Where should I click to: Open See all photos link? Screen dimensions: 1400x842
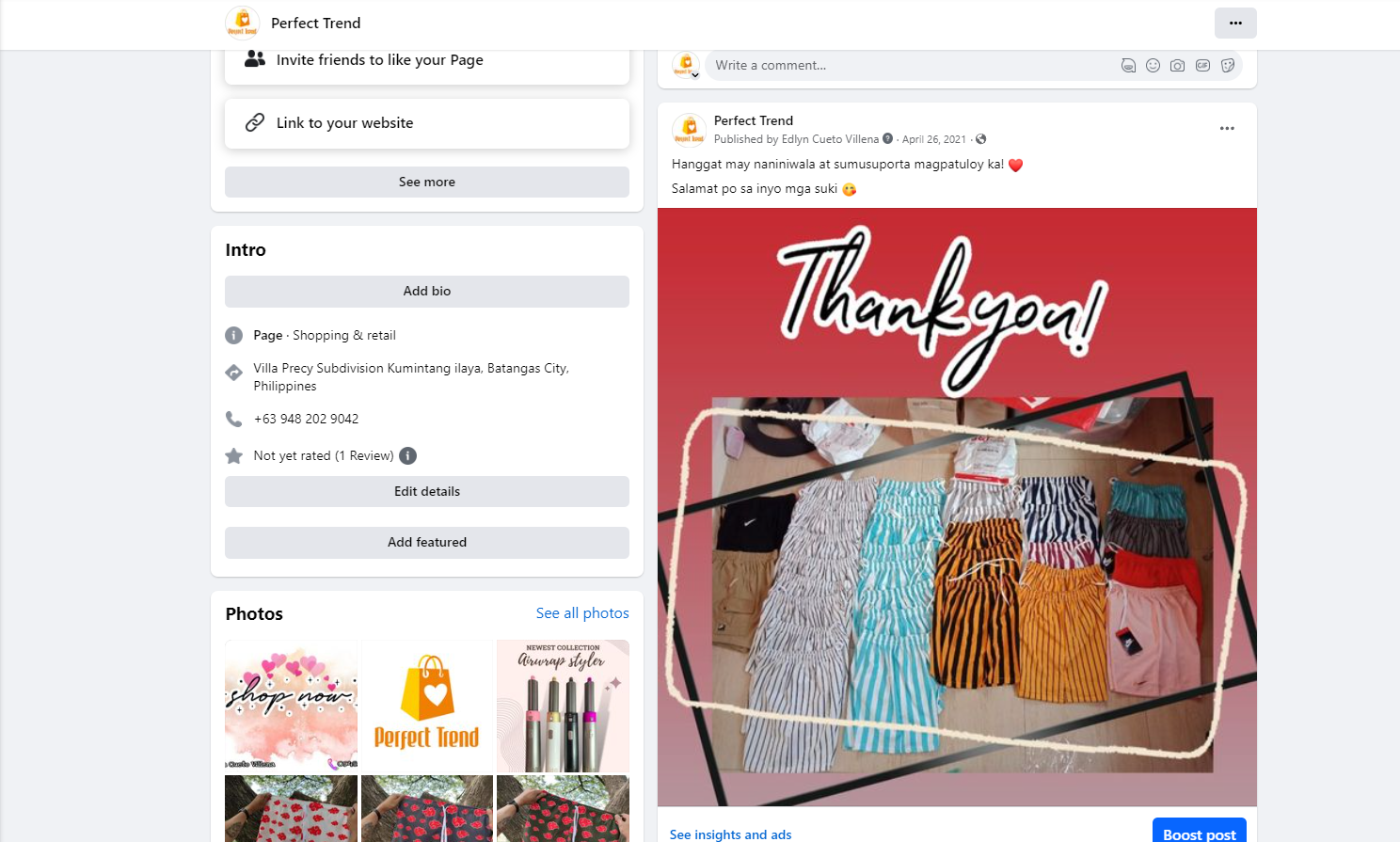[x=582, y=613]
